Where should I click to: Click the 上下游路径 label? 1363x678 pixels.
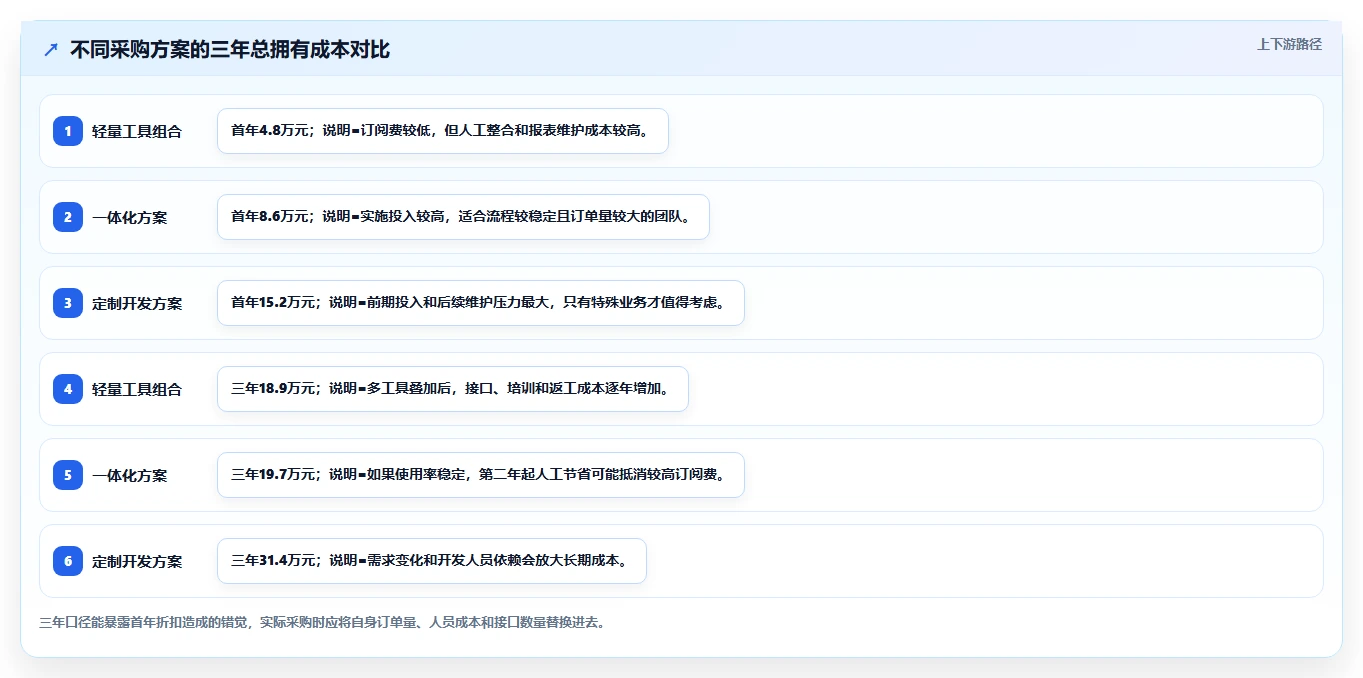tap(1289, 44)
